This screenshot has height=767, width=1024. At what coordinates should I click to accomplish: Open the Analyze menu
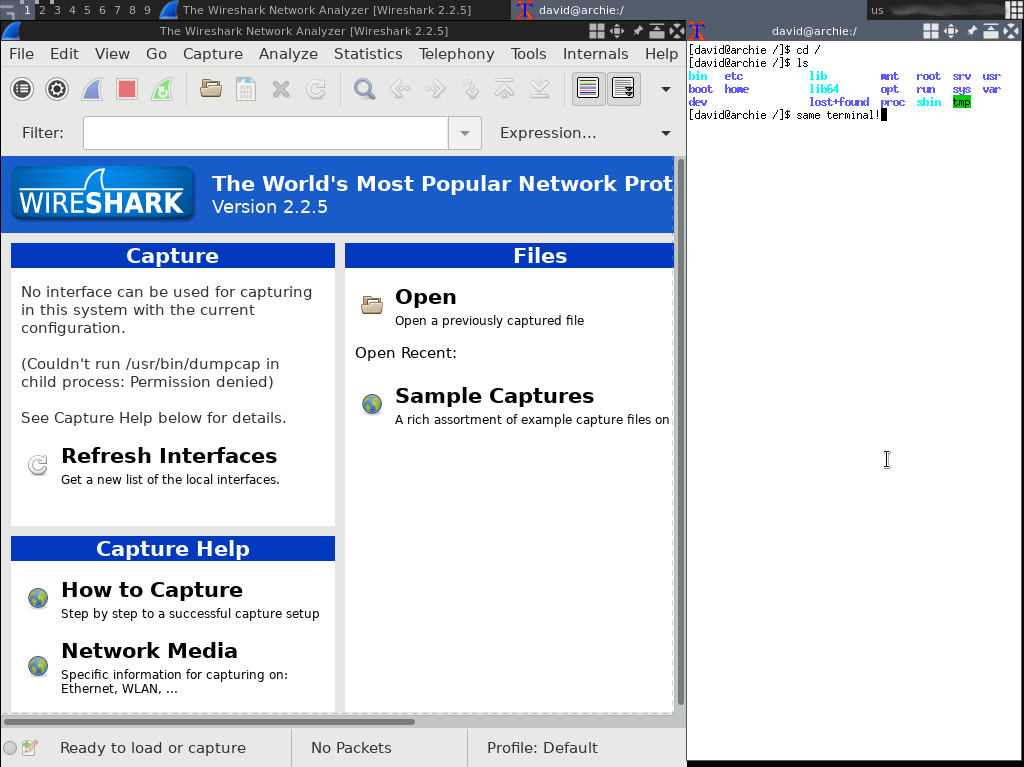click(288, 54)
